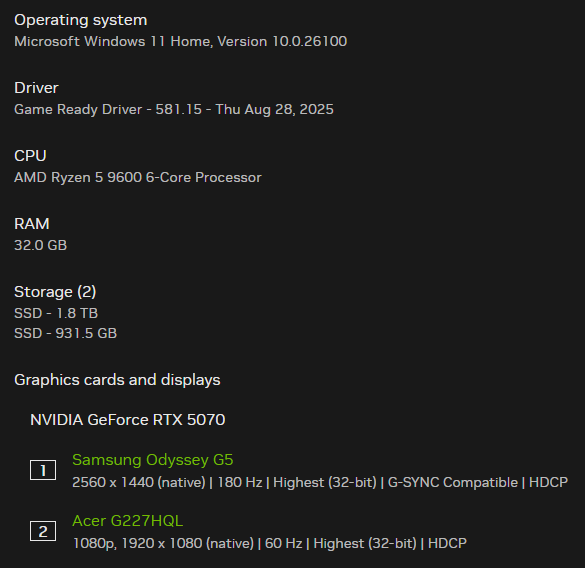585x568 pixels.
Task: Click the display 1 number icon
Action: click(43, 470)
